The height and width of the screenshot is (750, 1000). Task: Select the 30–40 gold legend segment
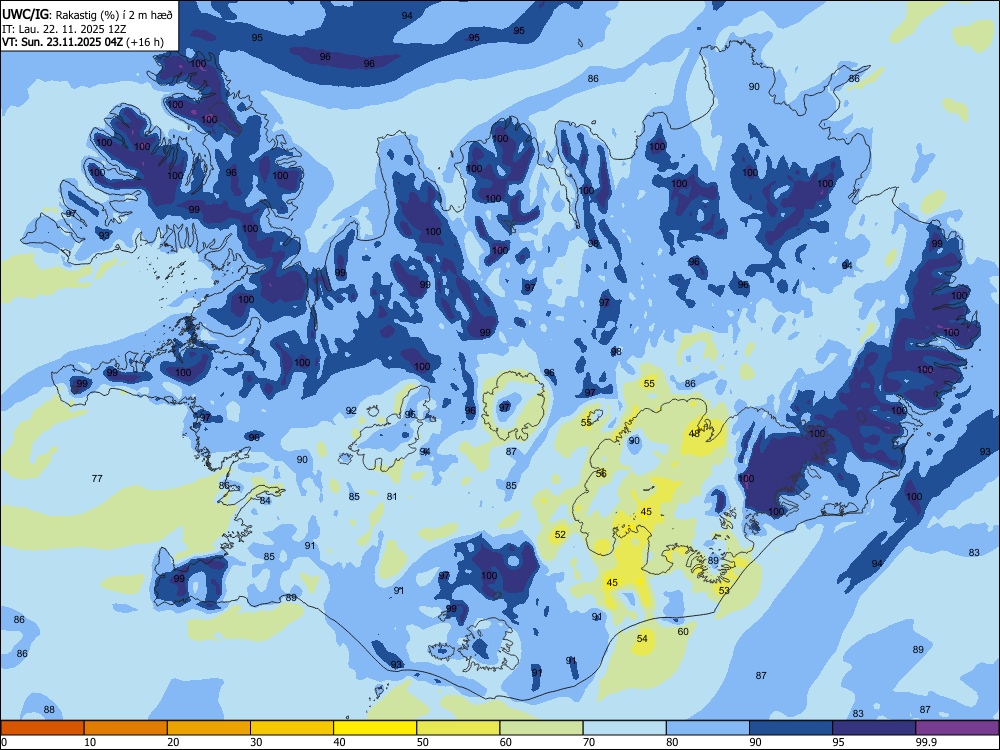(x=292, y=728)
